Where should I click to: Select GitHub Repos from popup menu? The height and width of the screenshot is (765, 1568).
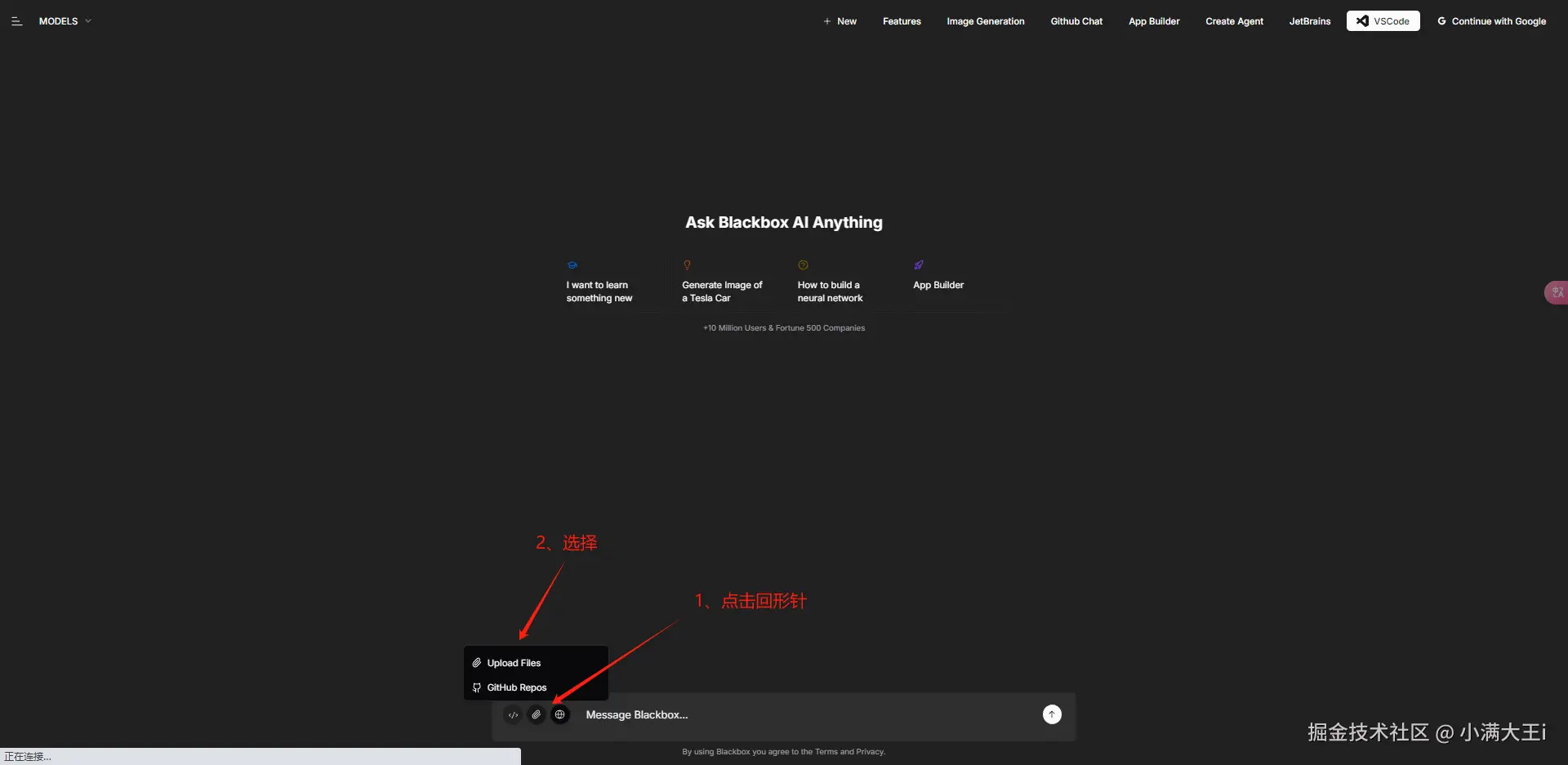pyautogui.click(x=536, y=687)
